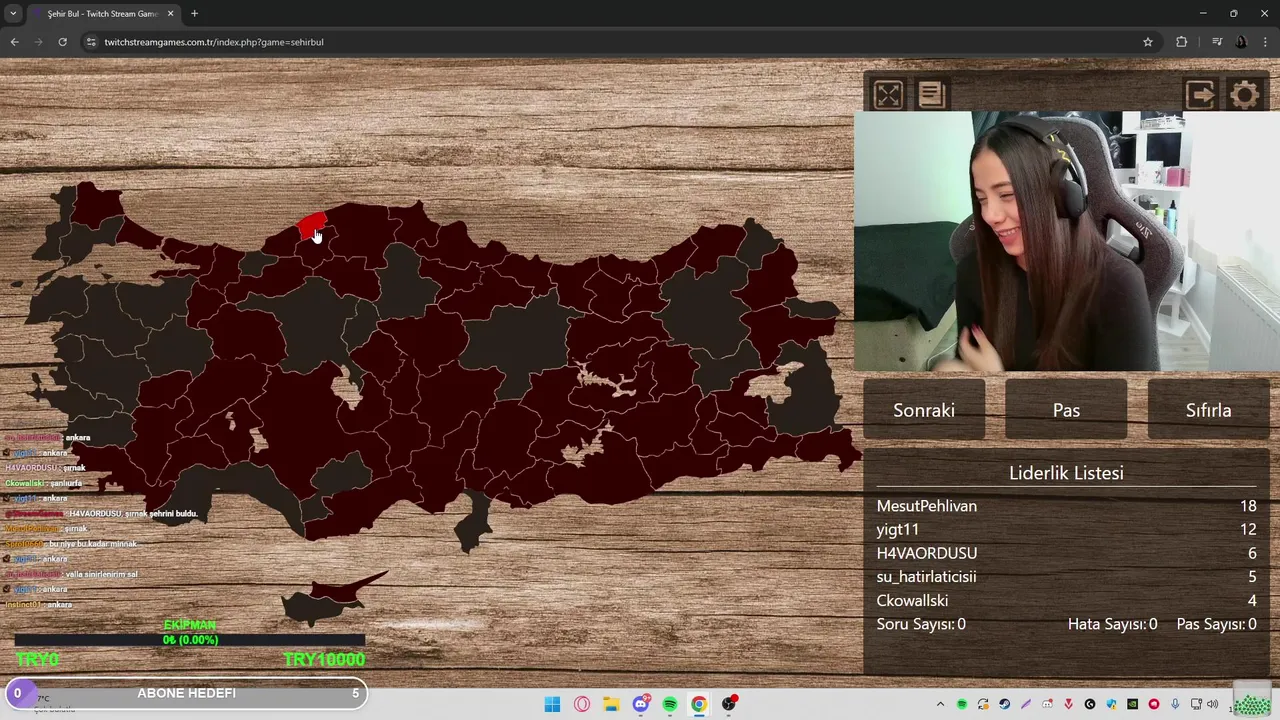This screenshot has height=720, width=1280.
Task: Click the Discord system tray icon
Action: tap(1047, 704)
